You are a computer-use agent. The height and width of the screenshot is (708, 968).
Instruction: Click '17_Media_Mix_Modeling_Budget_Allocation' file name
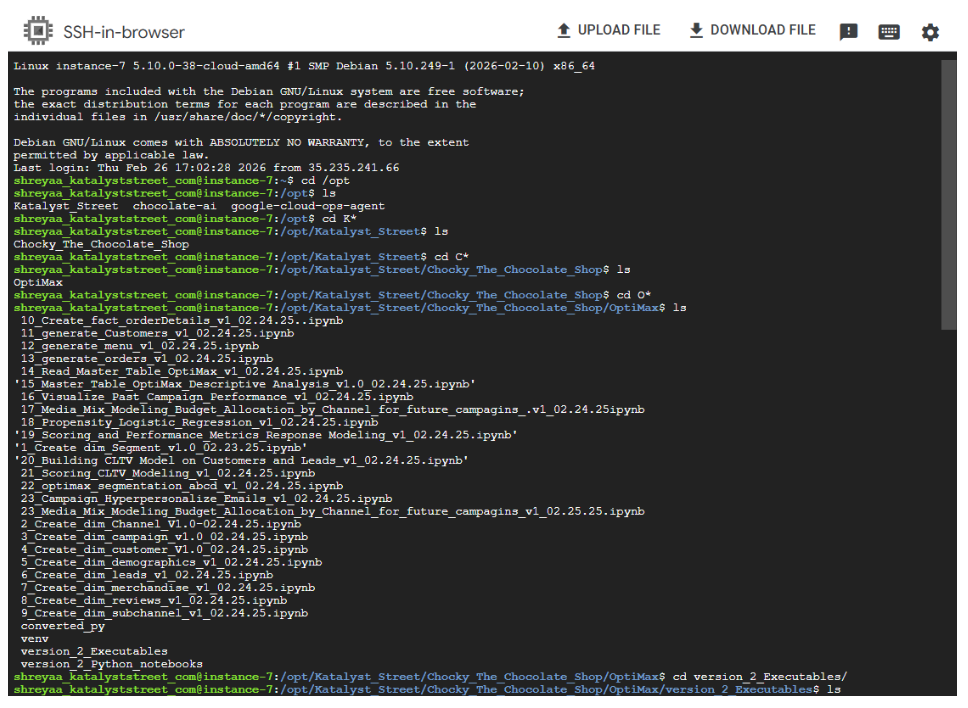click(x=333, y=410)
